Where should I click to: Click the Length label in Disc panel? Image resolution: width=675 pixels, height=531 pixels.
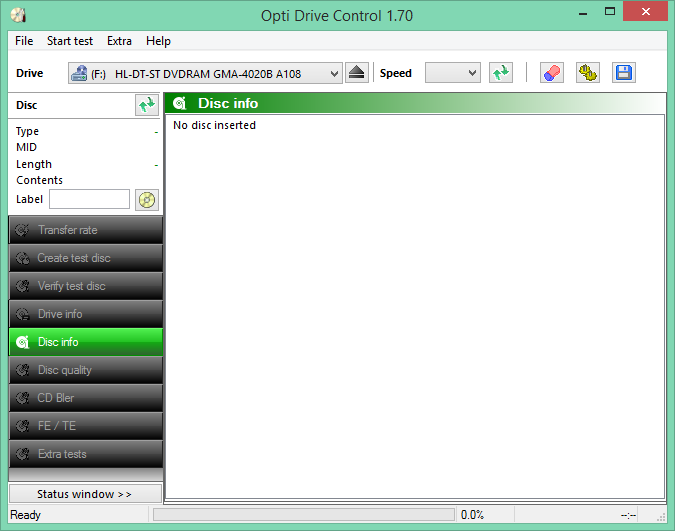pyautogui.click(x=34, y=164)
